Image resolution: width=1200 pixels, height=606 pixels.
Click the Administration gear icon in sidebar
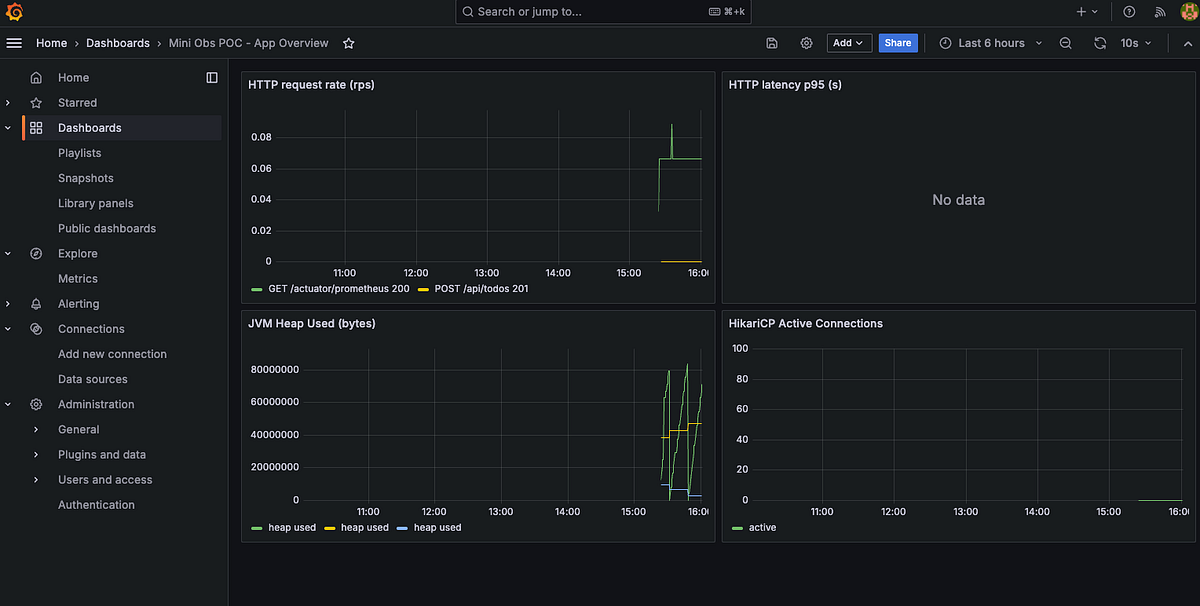coord(36,404)
